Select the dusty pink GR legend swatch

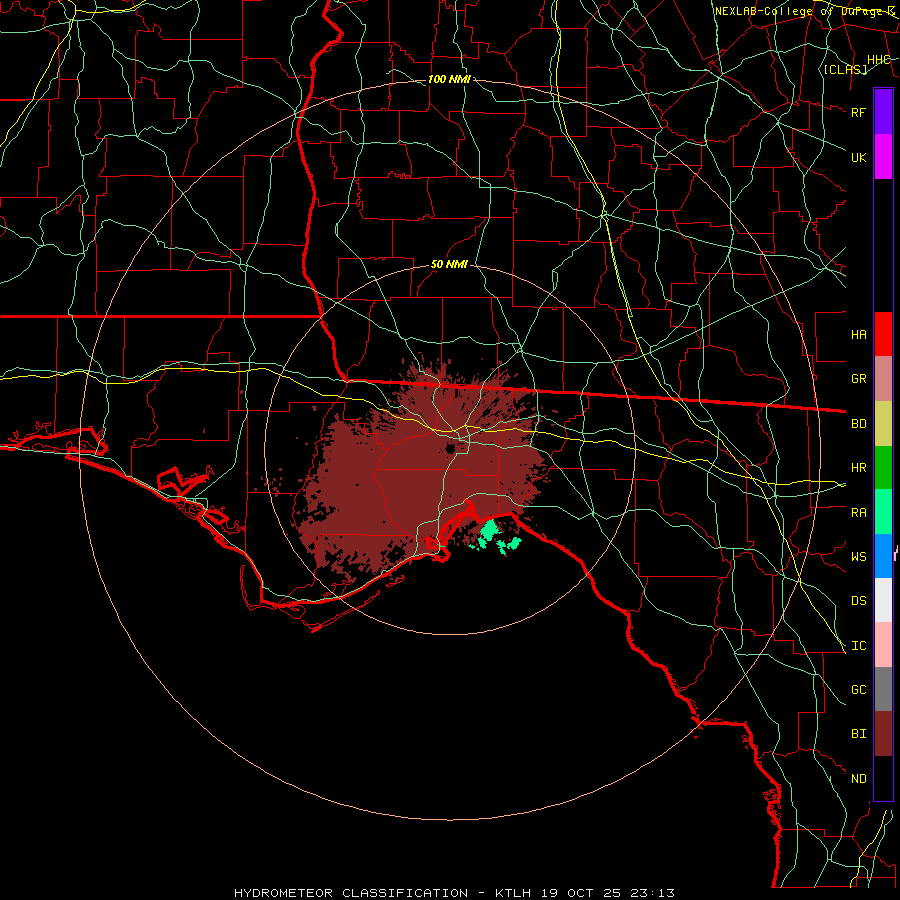coord(883,378)
